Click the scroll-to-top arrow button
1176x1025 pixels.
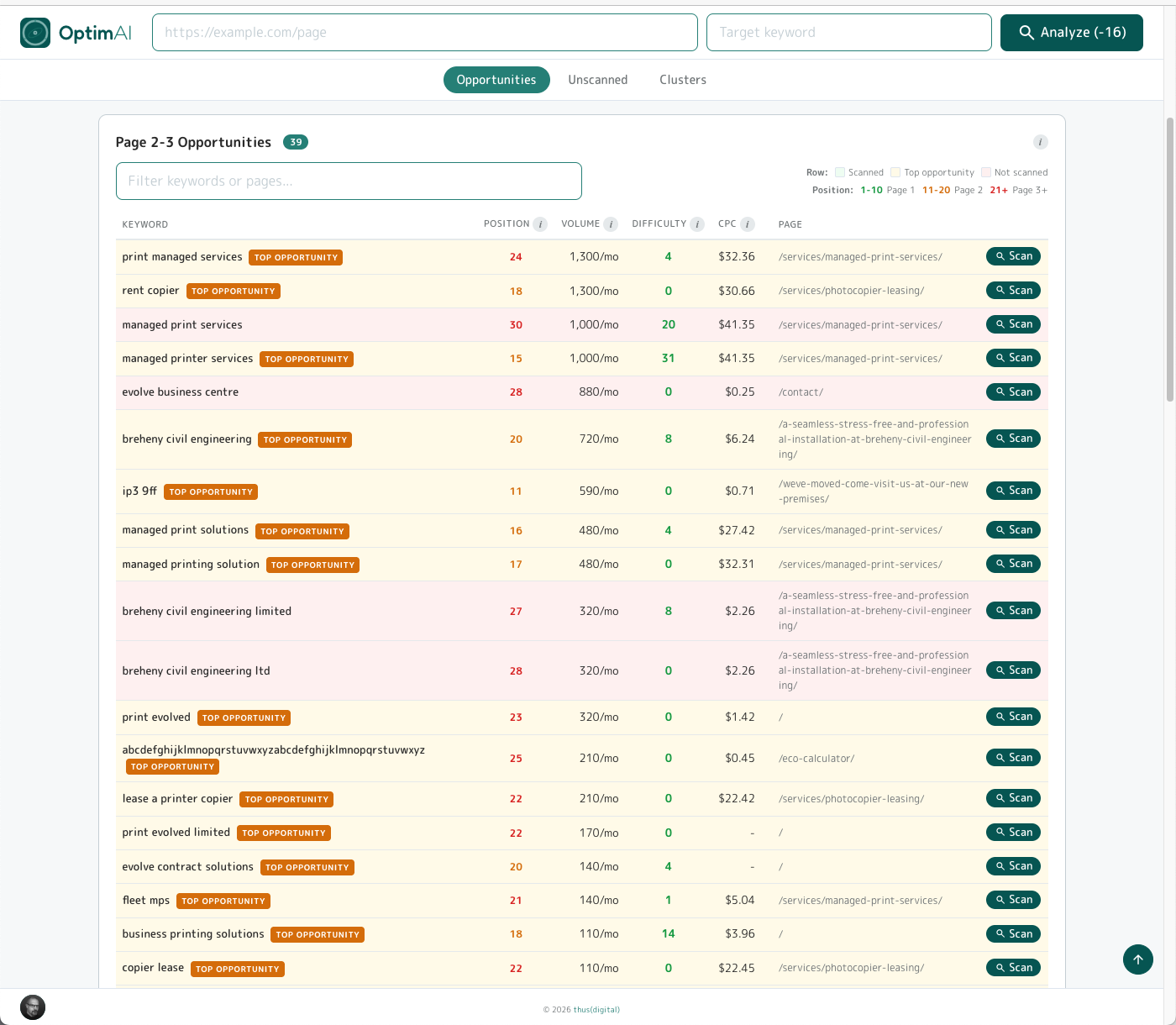1138,959
